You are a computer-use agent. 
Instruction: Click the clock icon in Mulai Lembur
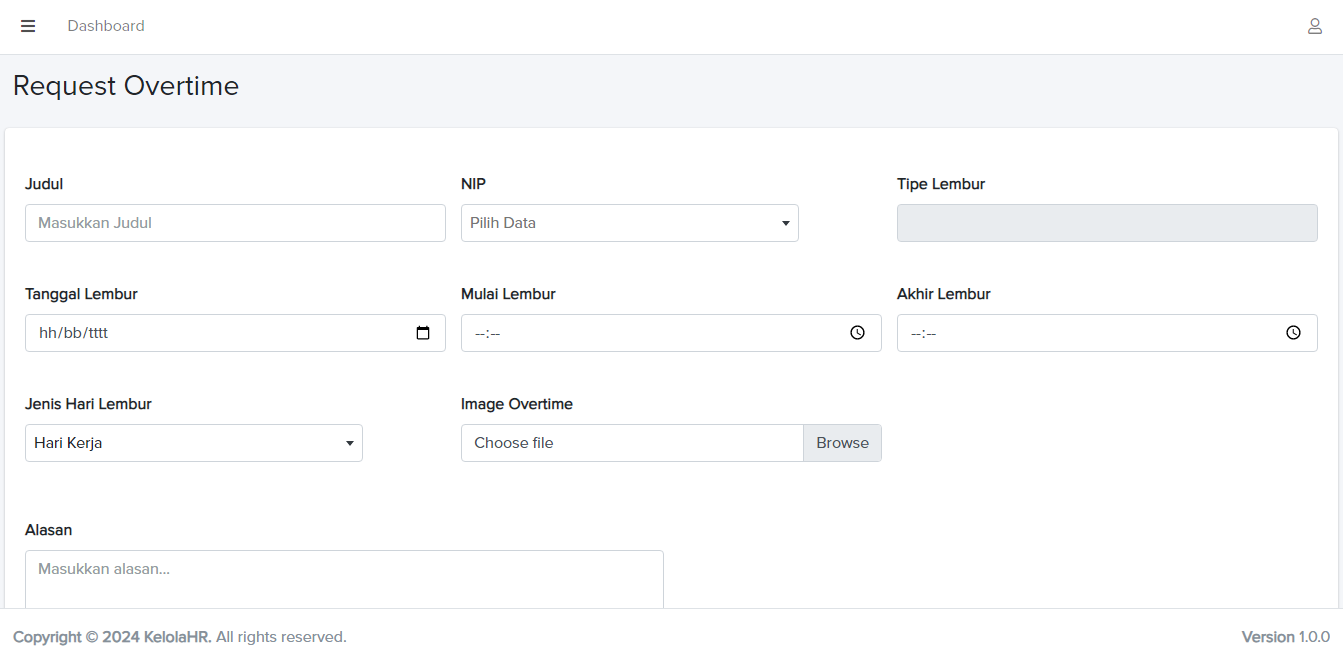click(857, 333)
